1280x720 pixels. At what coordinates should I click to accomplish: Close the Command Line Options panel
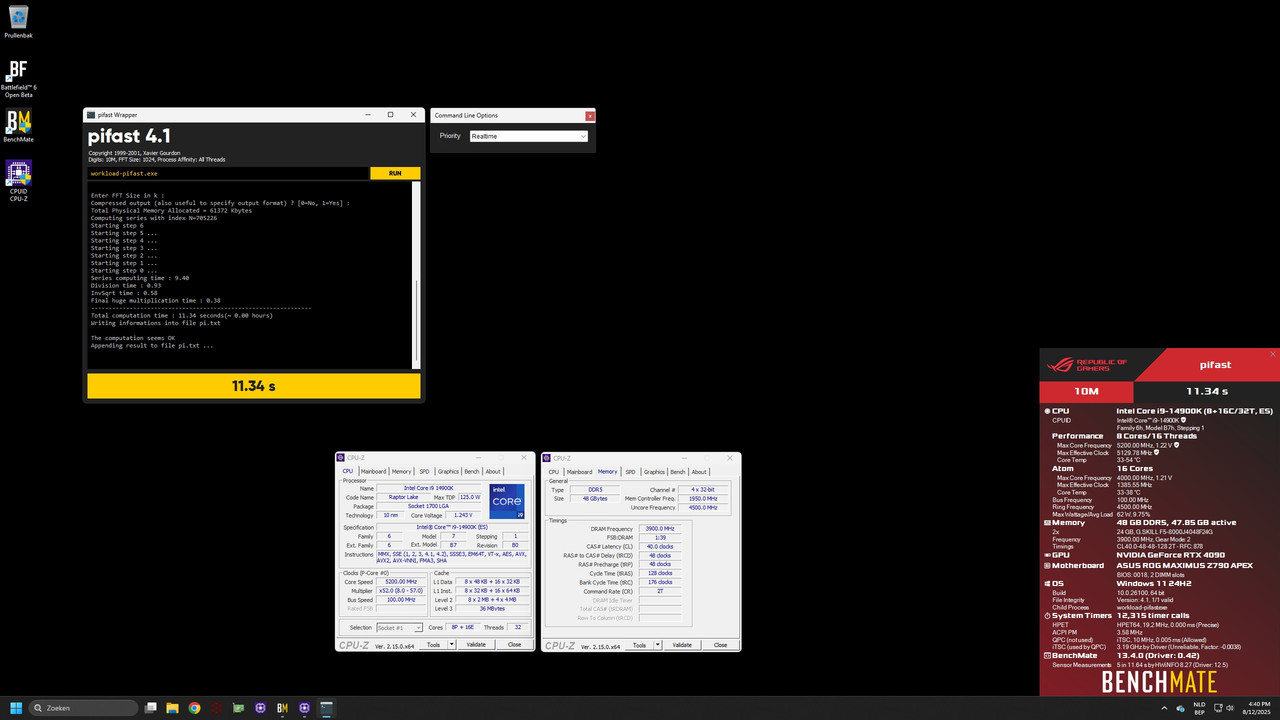[590, 116]
